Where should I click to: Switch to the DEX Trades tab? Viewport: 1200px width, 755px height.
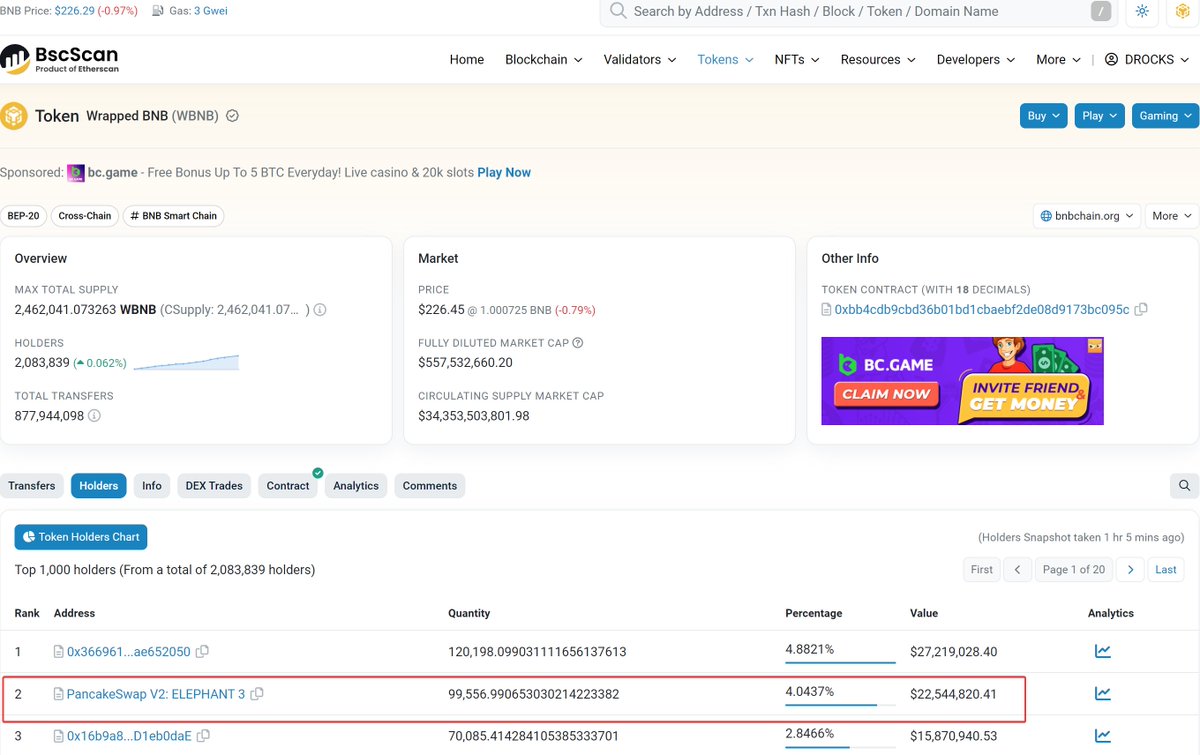pos(214,486)
